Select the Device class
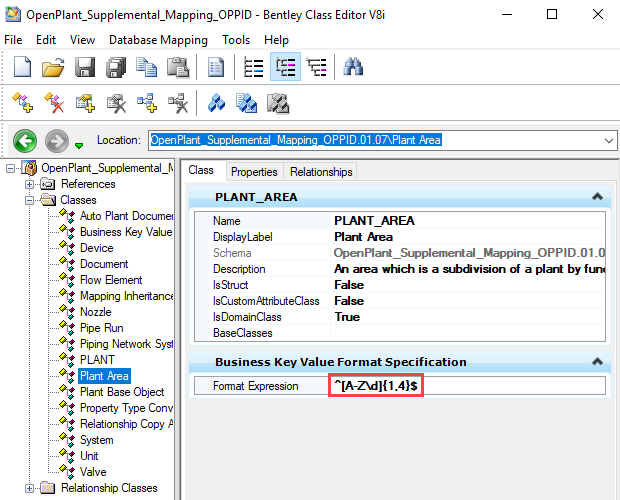The width and height of the screenshot is (620, 500). pos(96,248)
